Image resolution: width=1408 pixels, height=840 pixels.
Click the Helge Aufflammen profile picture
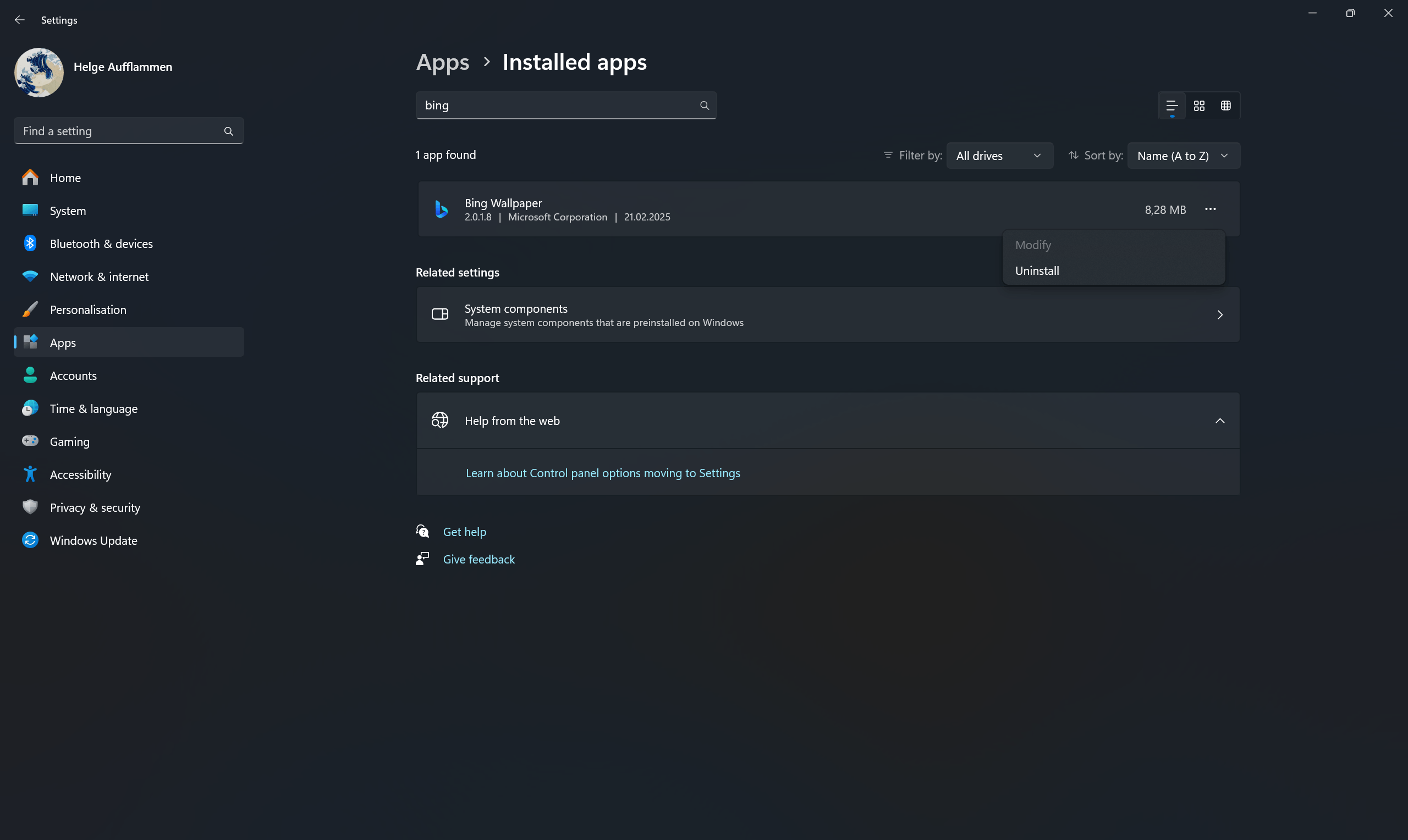tap(39, 73)
